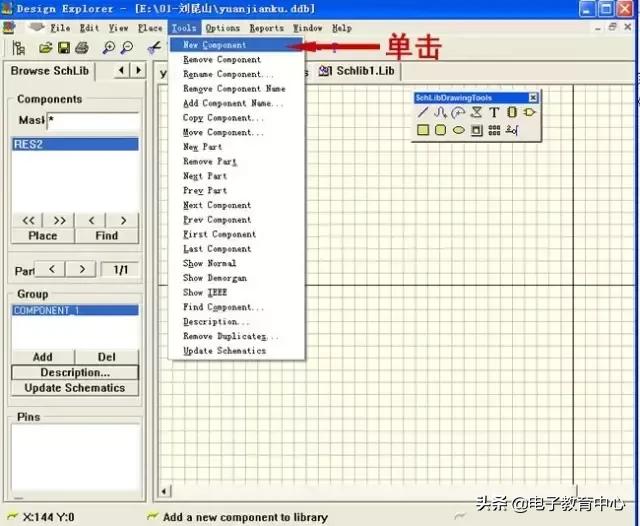The width and height of the screenshot is (640, 526).
Task: Select the text T tool
Action: point(494,112)
